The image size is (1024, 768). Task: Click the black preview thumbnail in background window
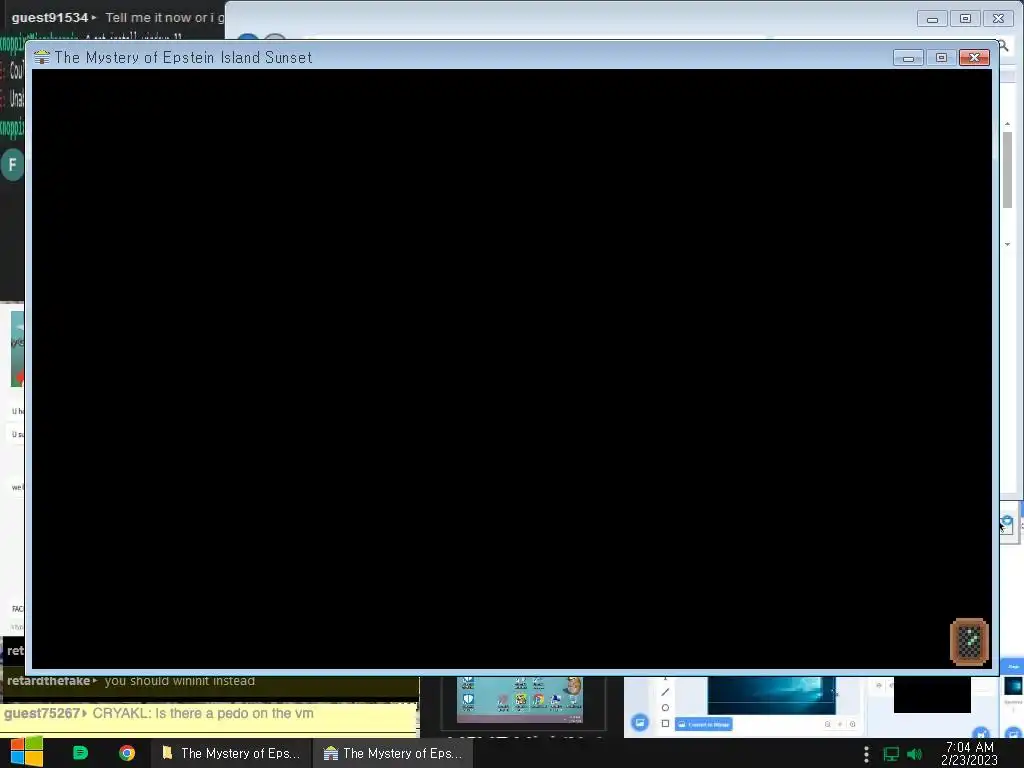click(932, 695)
